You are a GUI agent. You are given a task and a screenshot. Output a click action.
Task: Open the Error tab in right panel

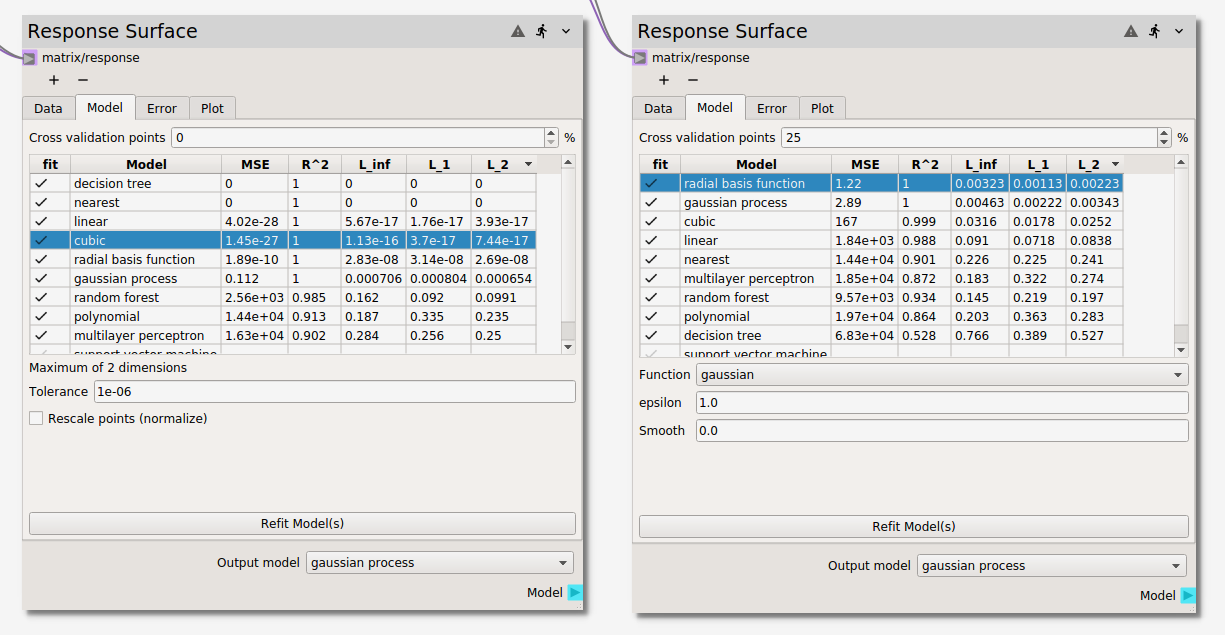click(771, 108)
